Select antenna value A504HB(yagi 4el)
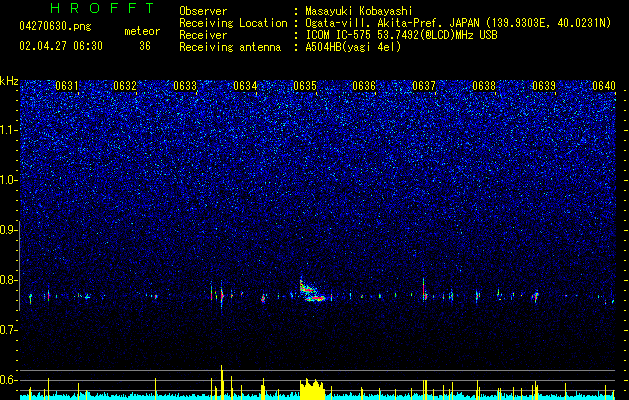Viewport: 629px width, 400px height. (x=353, y=47)
